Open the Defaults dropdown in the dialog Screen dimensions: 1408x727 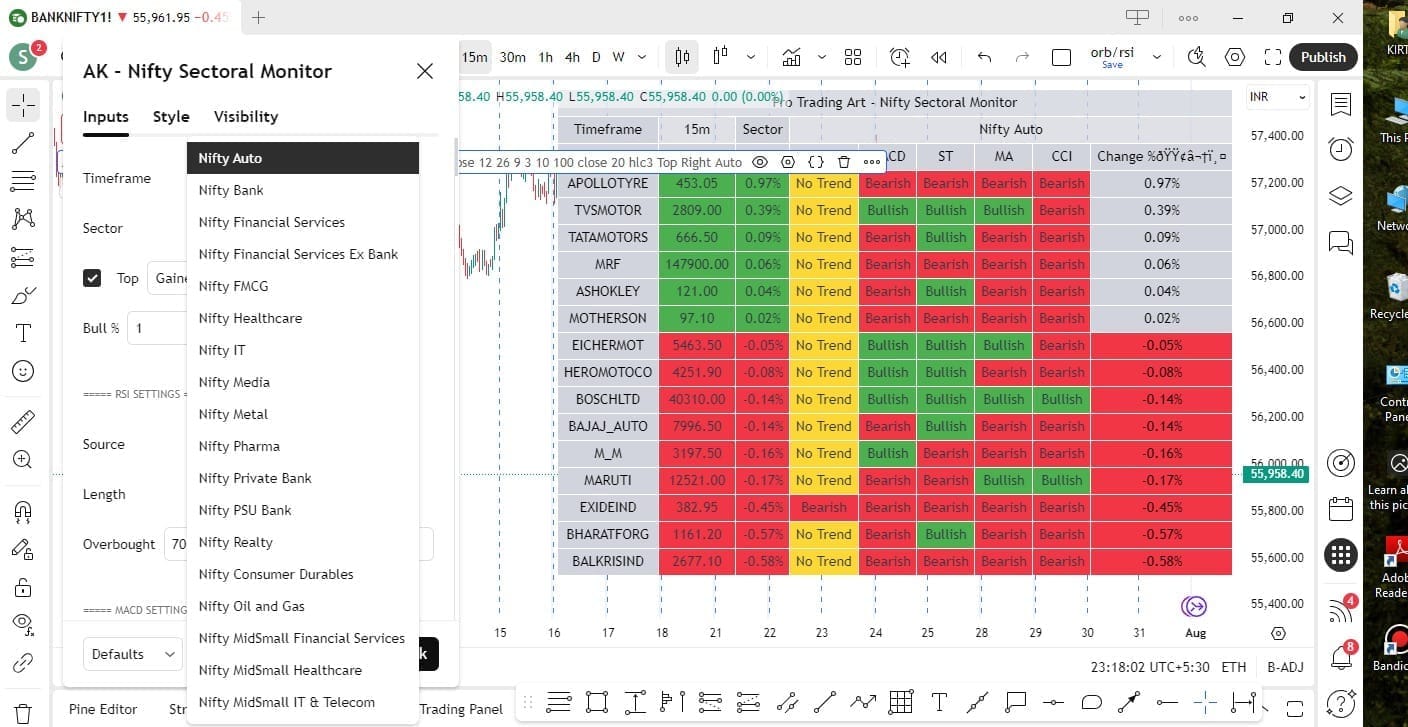[133, 654]
